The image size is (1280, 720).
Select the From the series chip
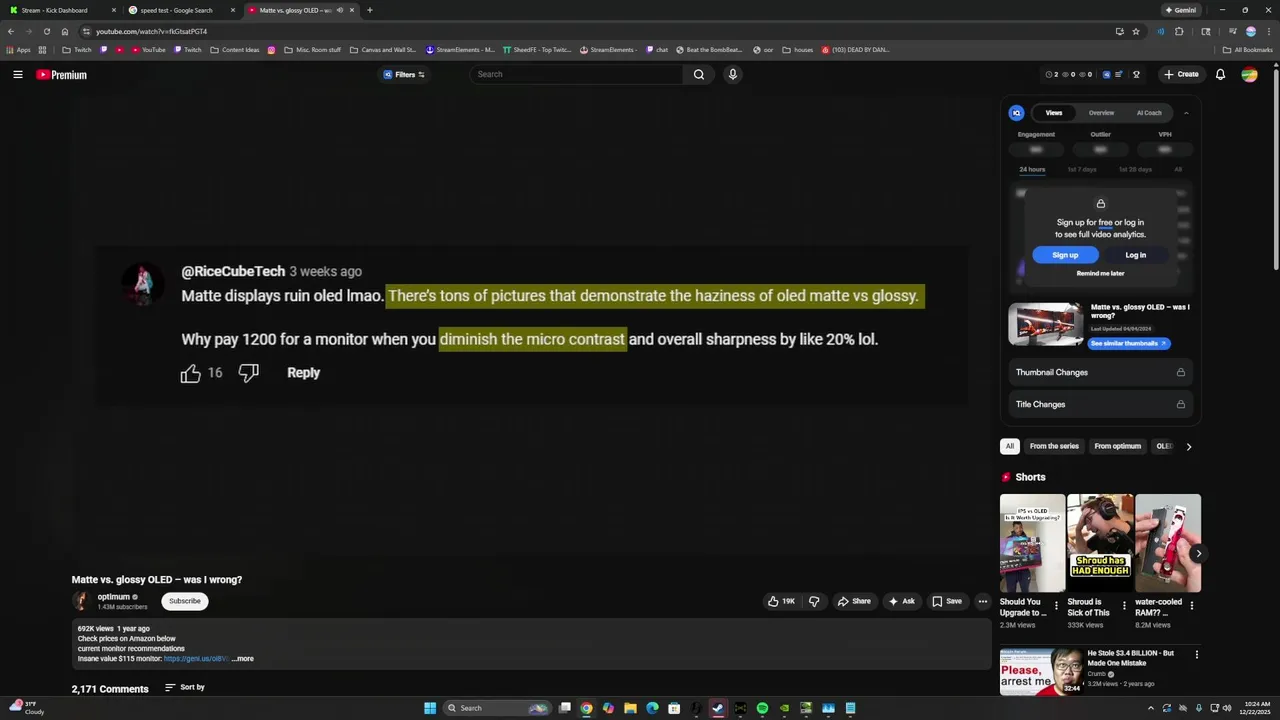pyautogui.click(x=1054, y=446)
